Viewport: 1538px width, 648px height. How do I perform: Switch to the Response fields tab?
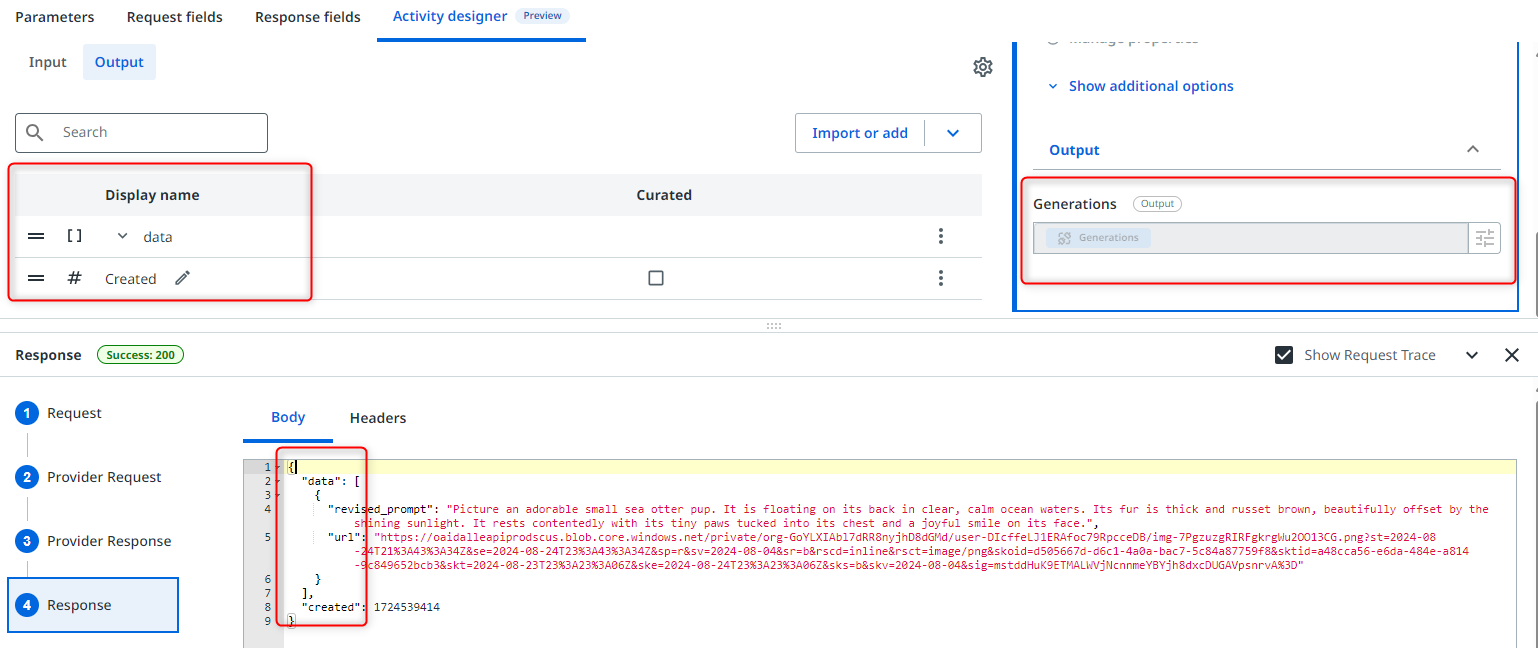pos(308,17)
